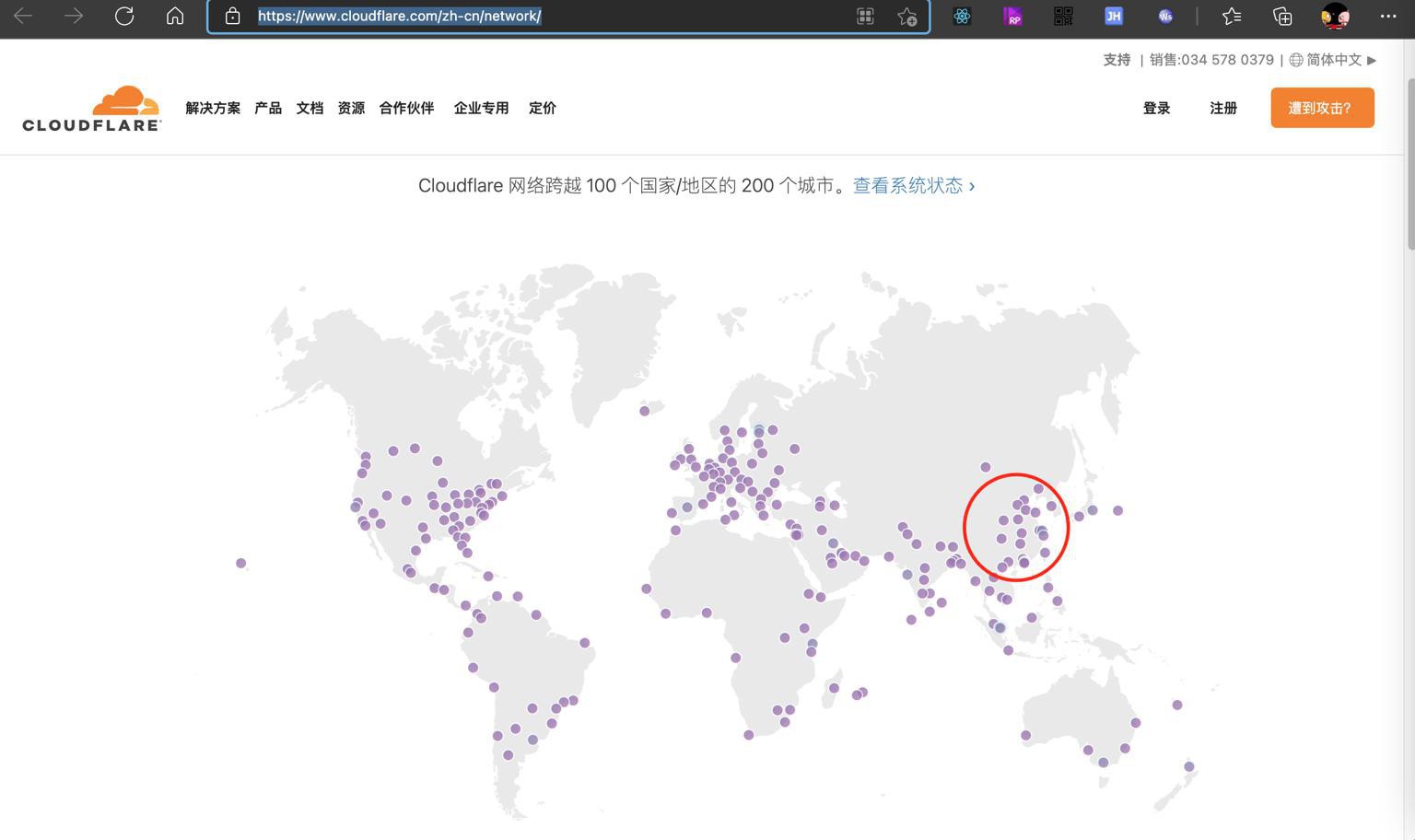Screen dimensions: 1415x840
Task: Open the 企业专用 menu
Action: coord(481,108)
